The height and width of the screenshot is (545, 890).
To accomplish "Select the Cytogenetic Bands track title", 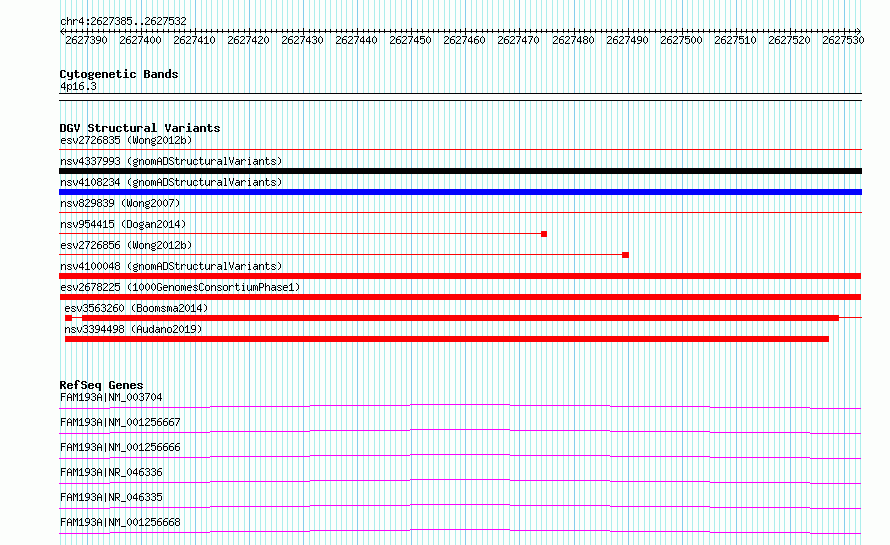I will click(x=119, y=74).
